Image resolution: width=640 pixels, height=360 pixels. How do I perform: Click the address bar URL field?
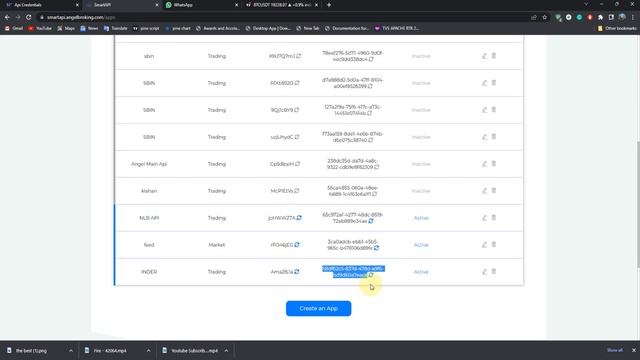click(x=282, y=17)
